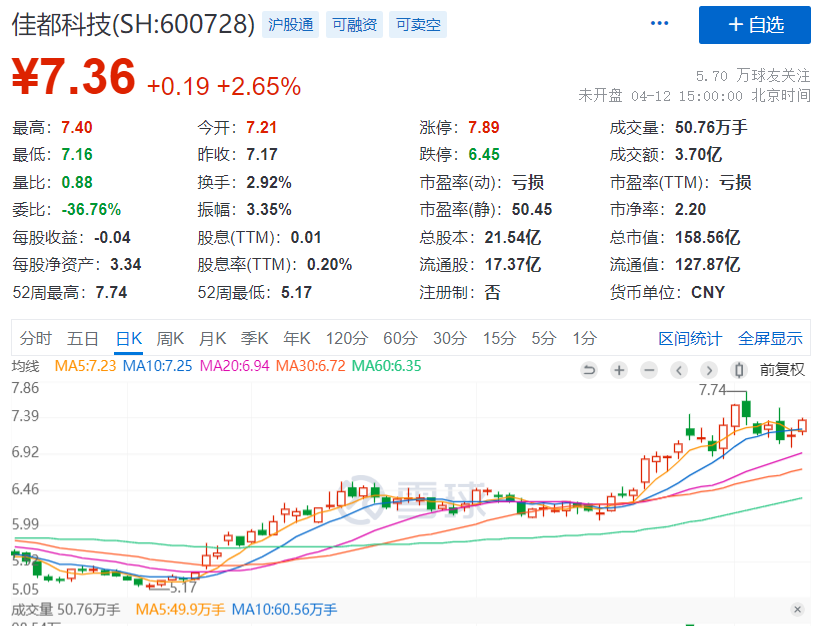Screen dimensions: 818x626
Task: Click the 每股净资产 value 3.34
Action: pyautogui.click(x=126, y=264)
